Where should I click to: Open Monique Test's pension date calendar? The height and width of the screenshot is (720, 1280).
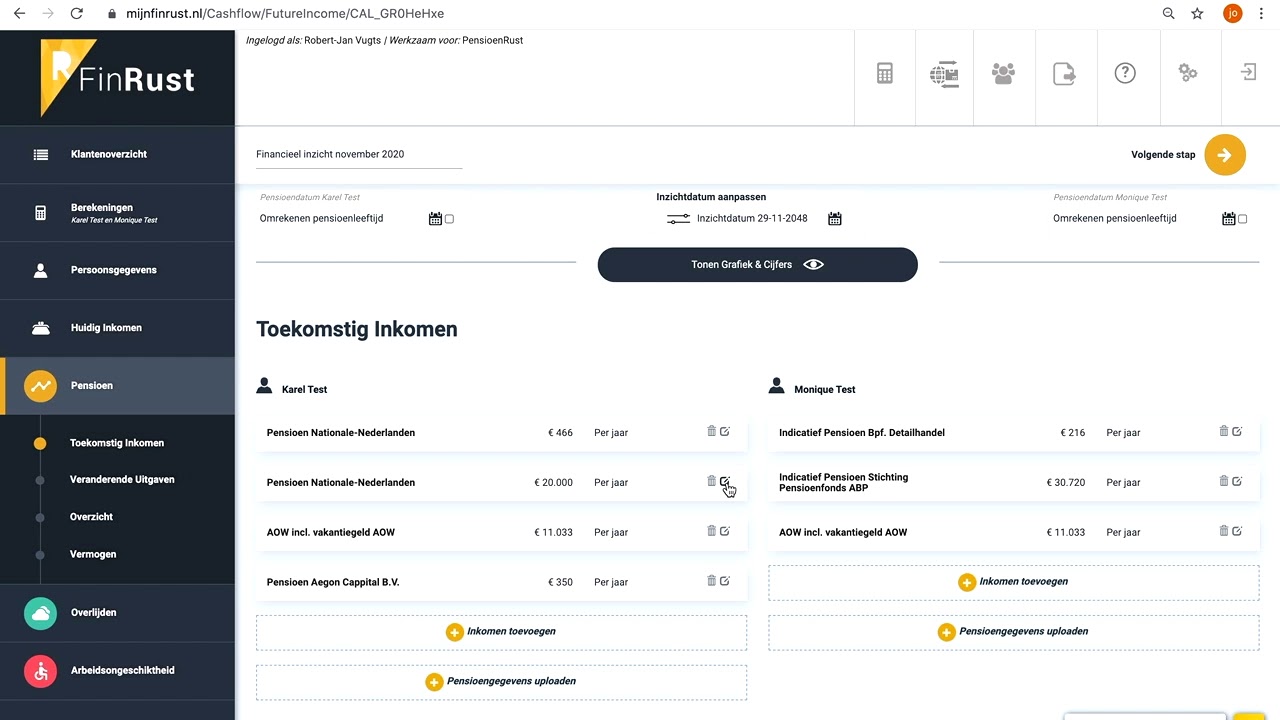1228,219
